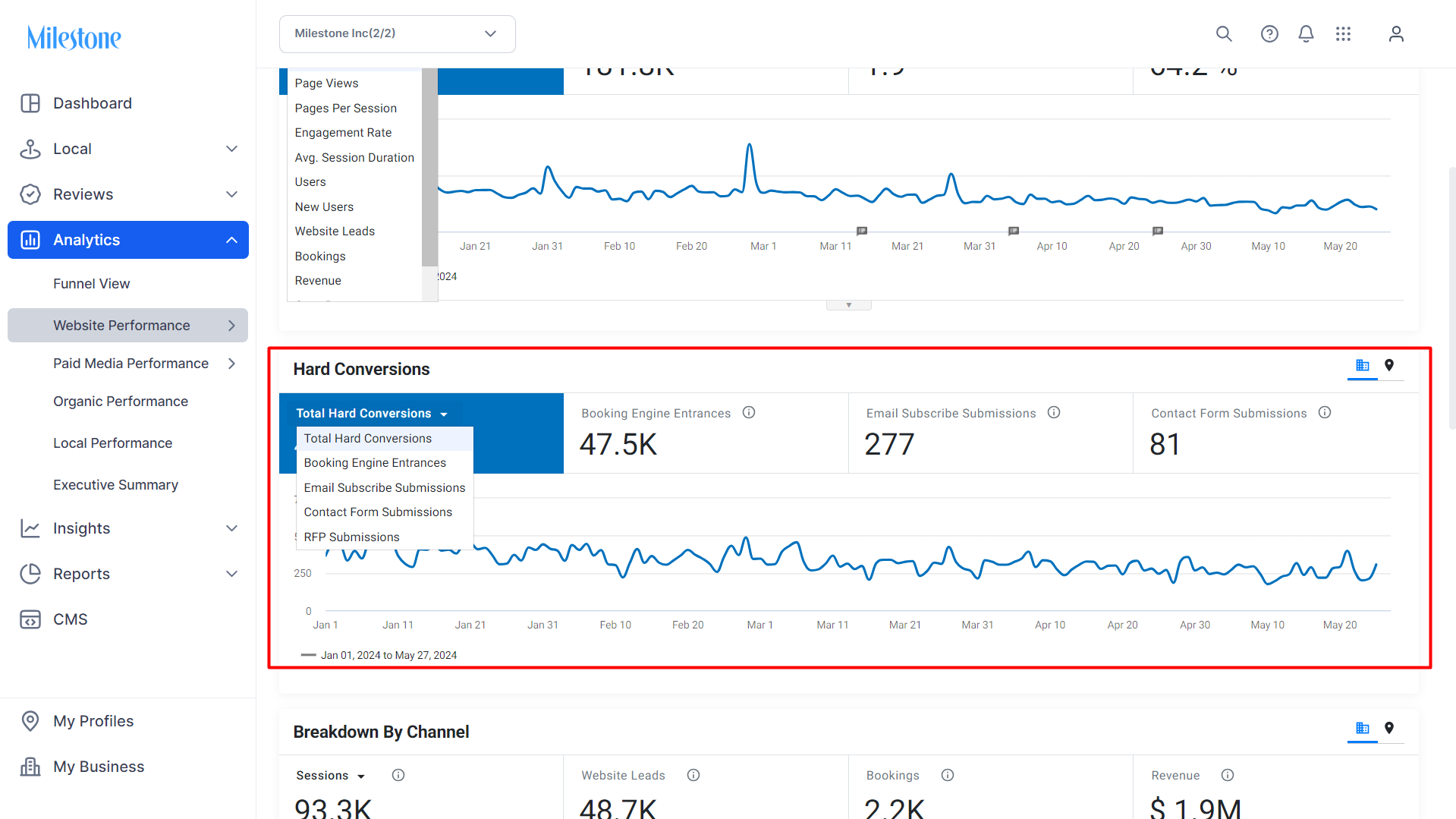Open the Sessions metric dropdown

click(x=331, y=776)
